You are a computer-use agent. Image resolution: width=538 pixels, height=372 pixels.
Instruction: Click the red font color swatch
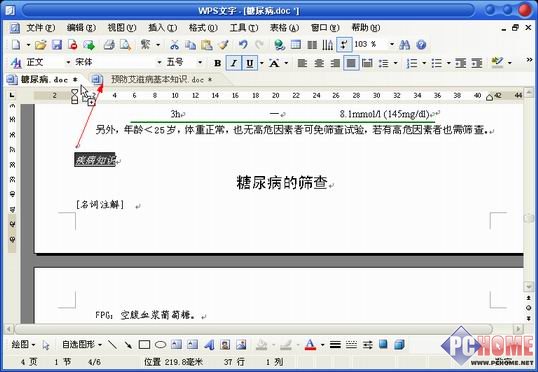[x=310, y=345]
